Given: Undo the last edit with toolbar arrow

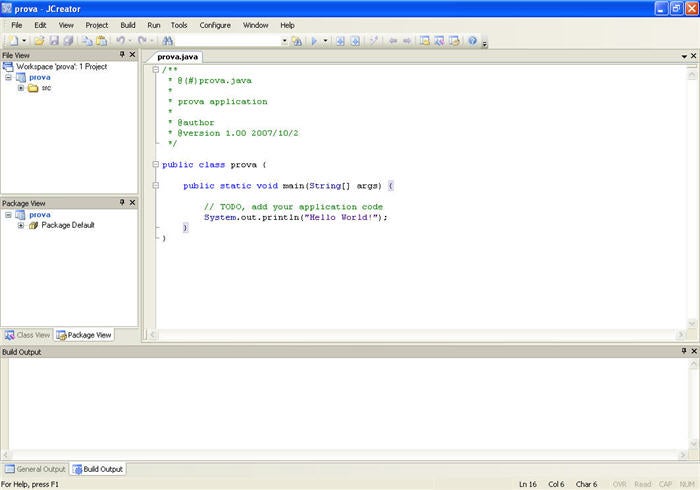Looking at the screenshot, I should tap(121, 41).
